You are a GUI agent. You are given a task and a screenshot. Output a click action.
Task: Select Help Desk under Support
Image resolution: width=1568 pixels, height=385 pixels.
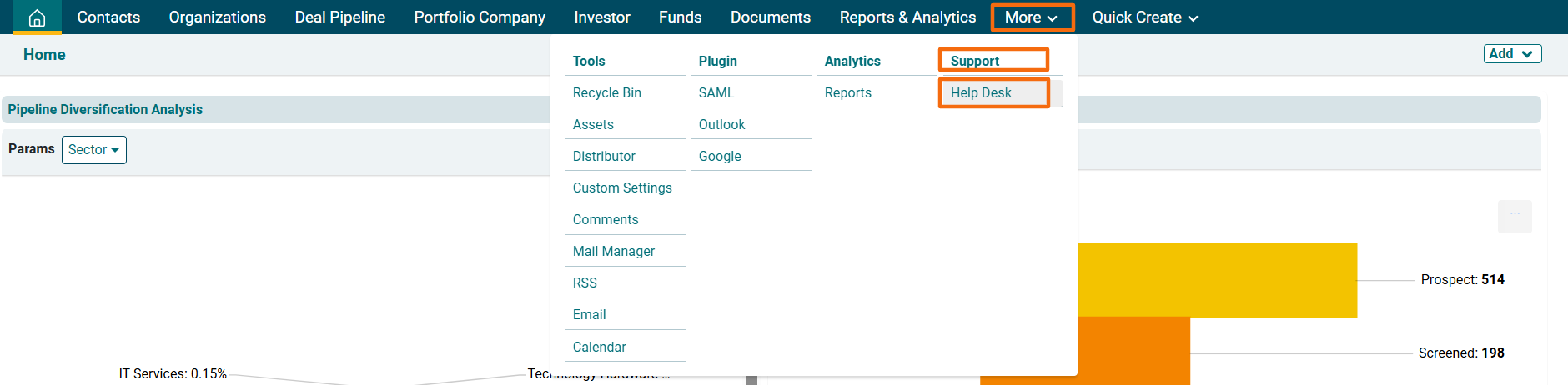coord(981,93)
